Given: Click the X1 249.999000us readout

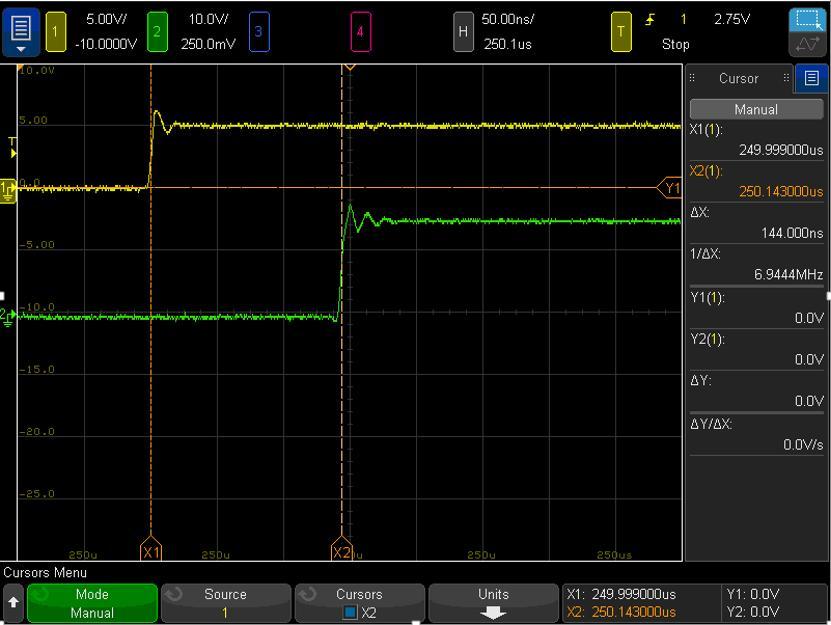Looking at the screenshot, I should tap(781, 150).
